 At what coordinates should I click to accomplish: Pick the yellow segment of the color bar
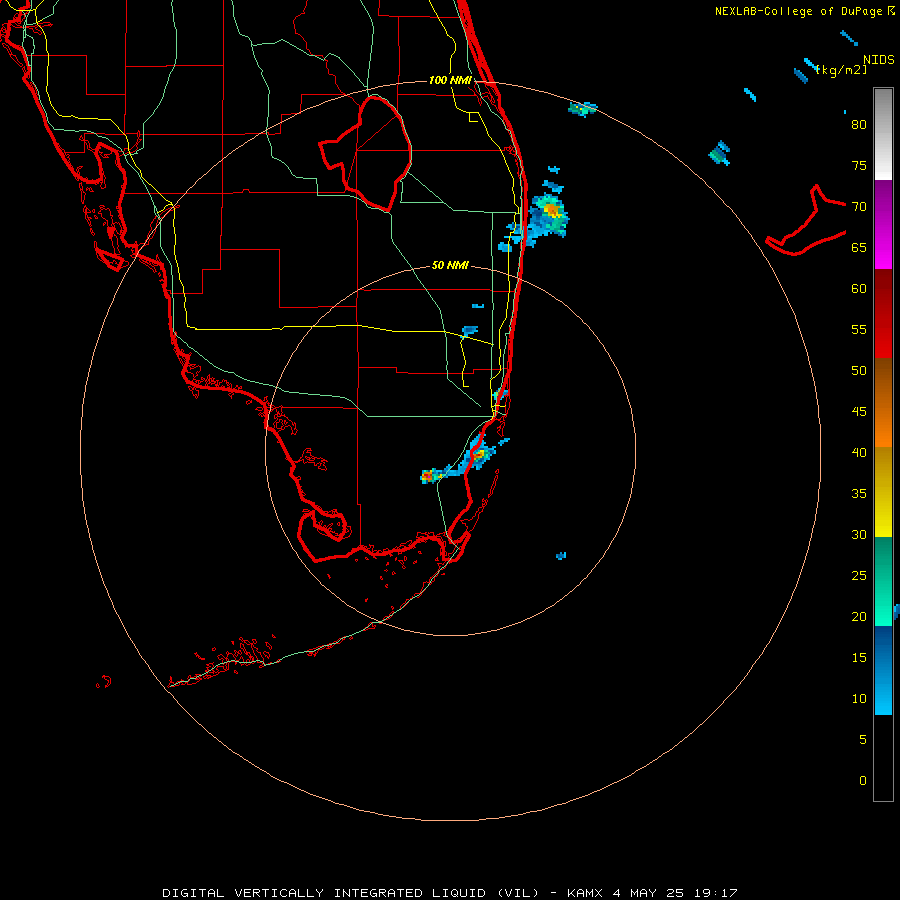[883, 492]
